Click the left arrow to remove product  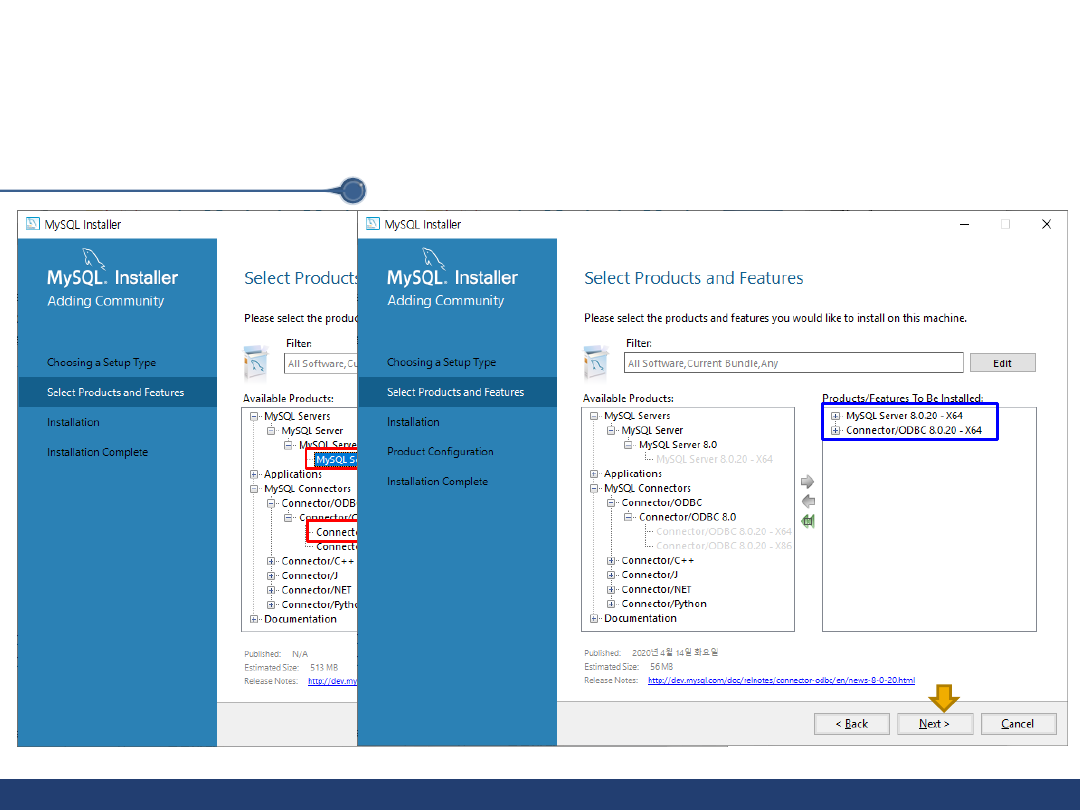tap(808, 501)
